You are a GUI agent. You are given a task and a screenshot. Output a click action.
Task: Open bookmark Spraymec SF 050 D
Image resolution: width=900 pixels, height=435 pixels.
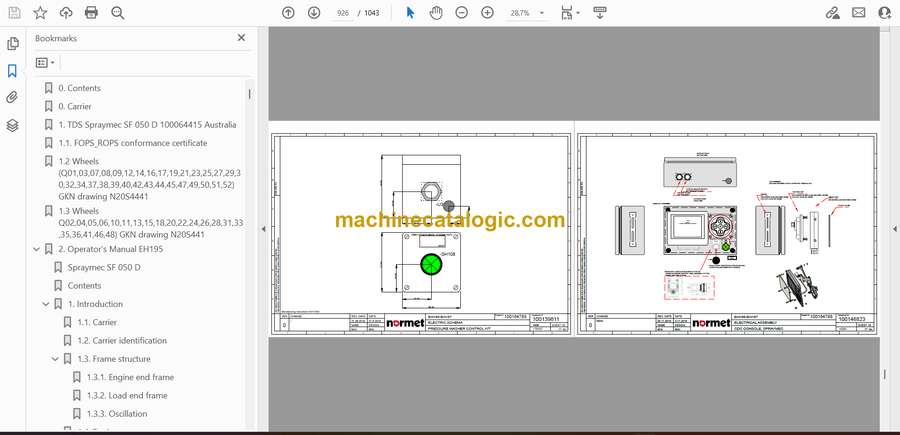tap(104, 267)
